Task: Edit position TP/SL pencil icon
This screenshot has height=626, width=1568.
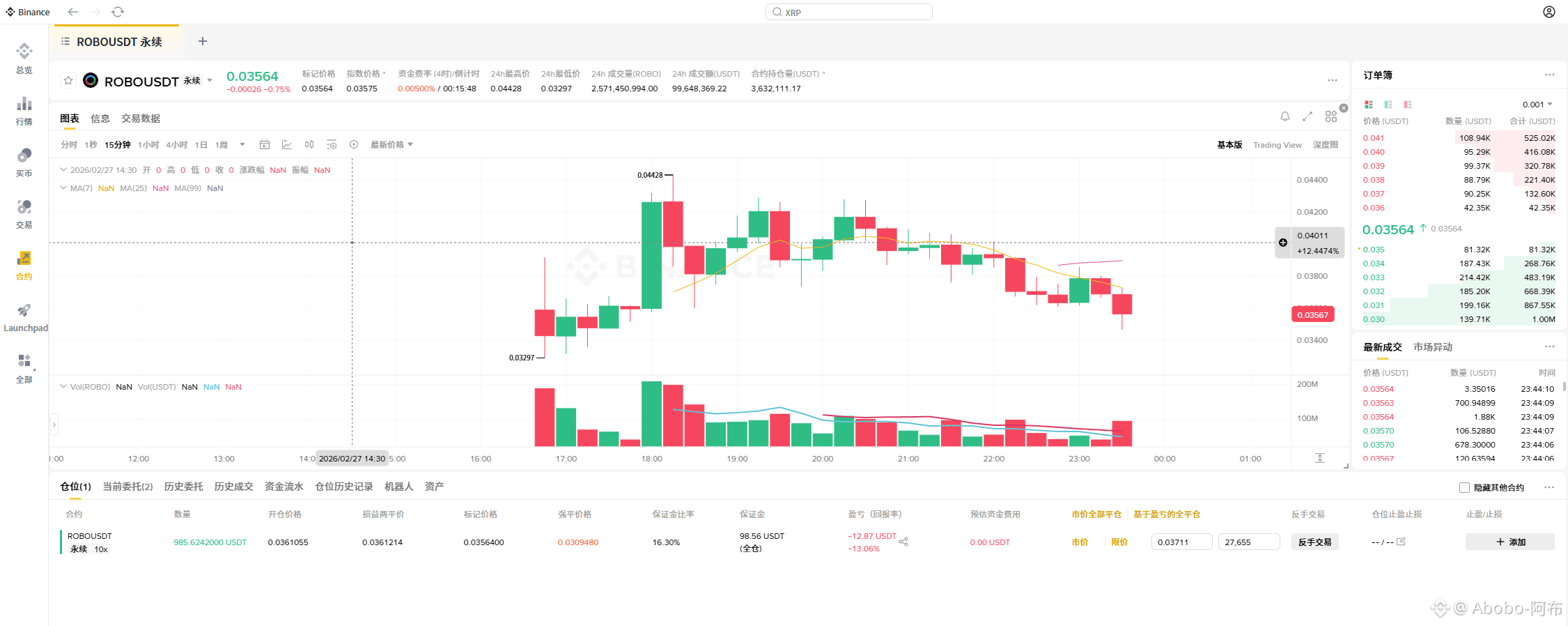Action: (1401, 542)
